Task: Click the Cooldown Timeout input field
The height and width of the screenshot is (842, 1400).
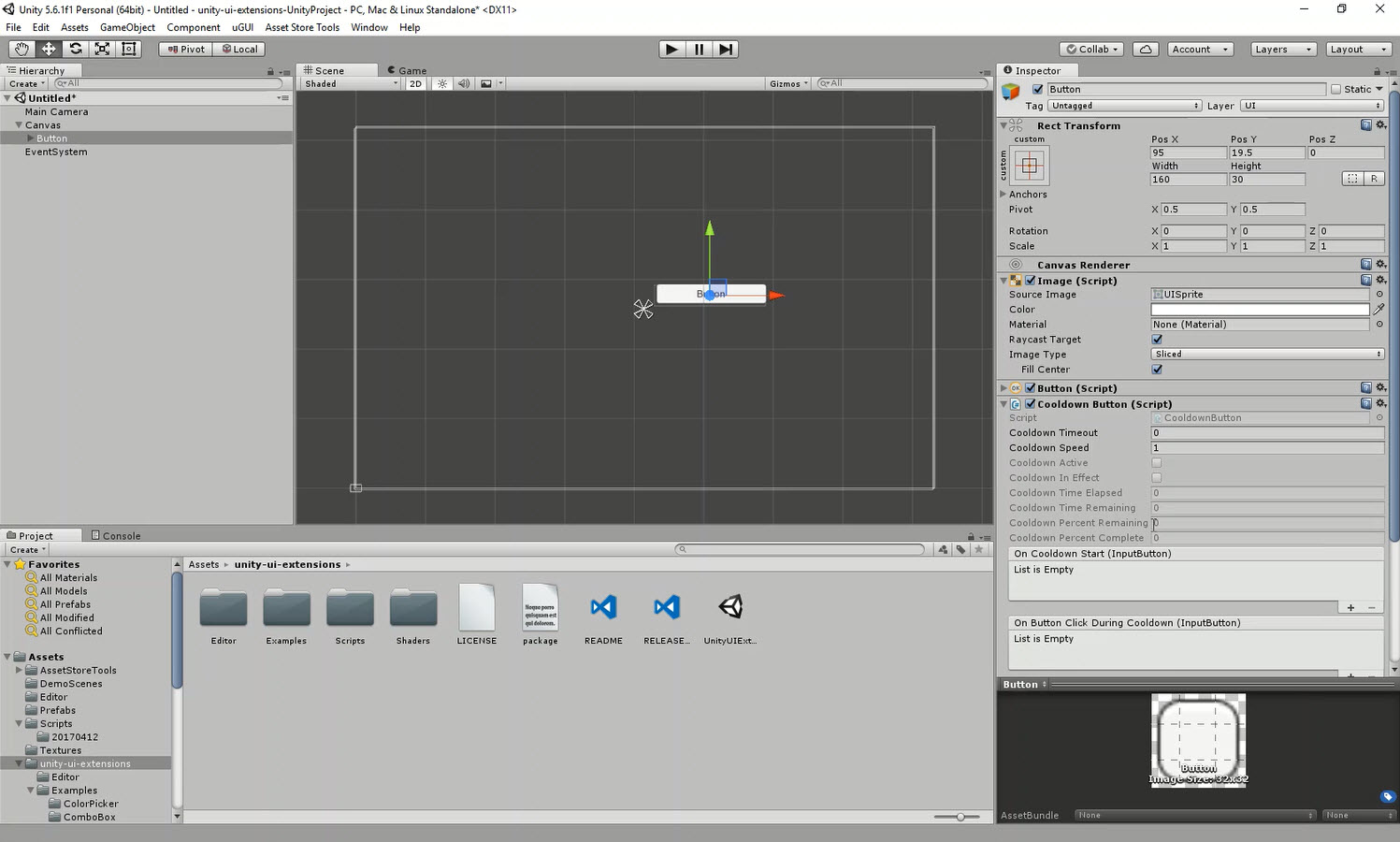Action: coord(1267,432)
